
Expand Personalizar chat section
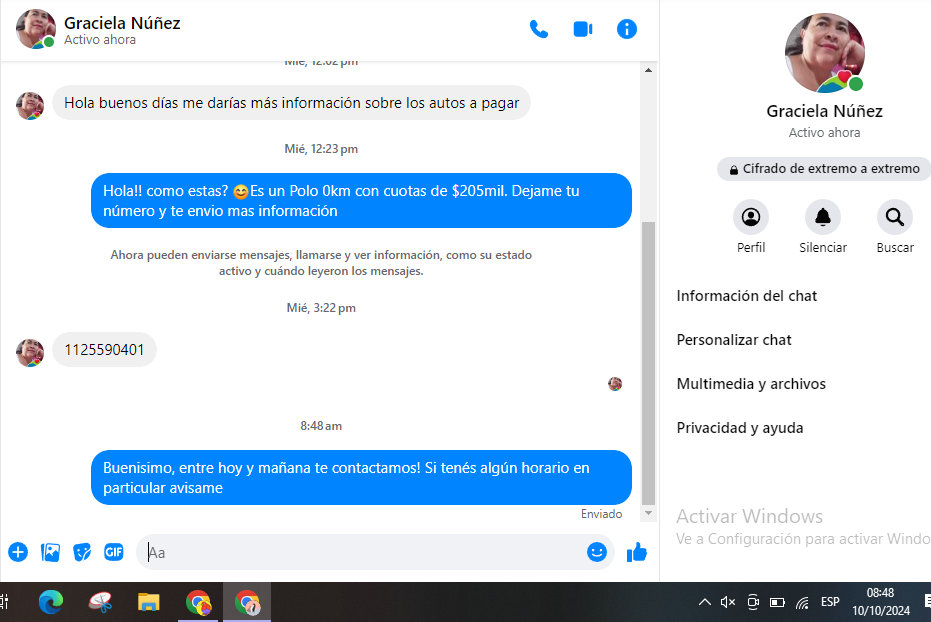coord(734,340)
